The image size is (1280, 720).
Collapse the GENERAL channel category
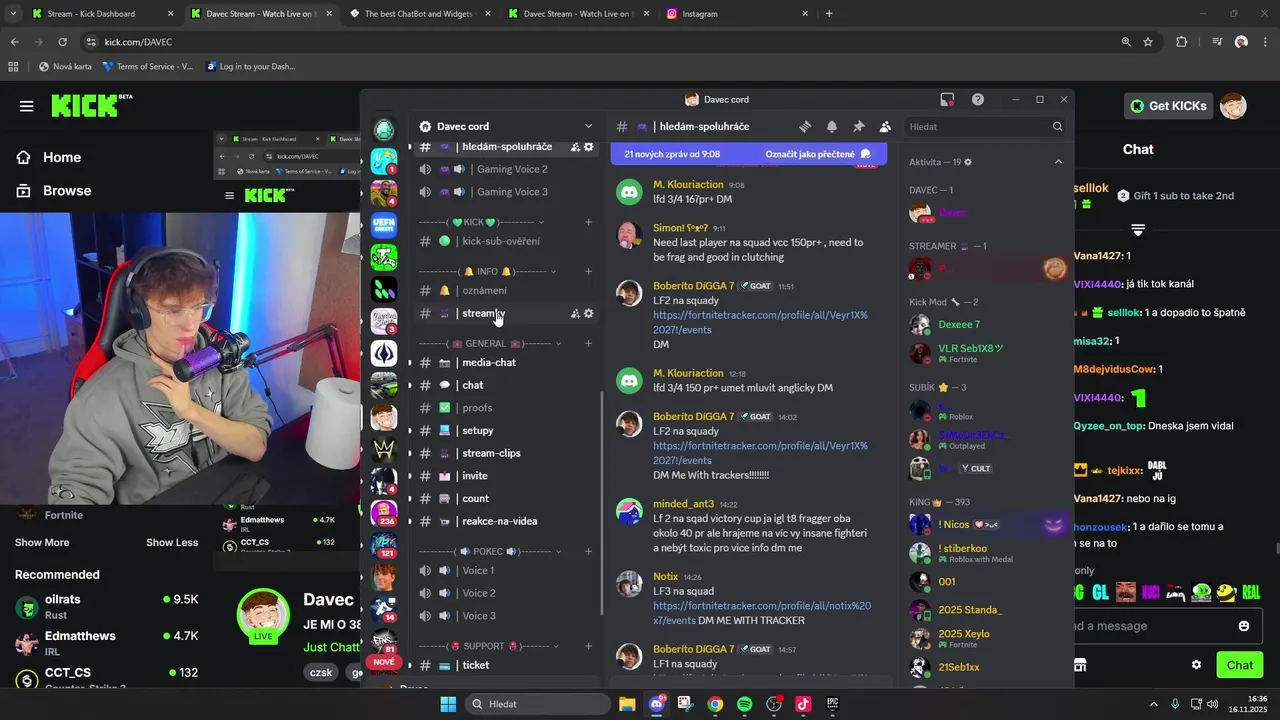[490, 344]
